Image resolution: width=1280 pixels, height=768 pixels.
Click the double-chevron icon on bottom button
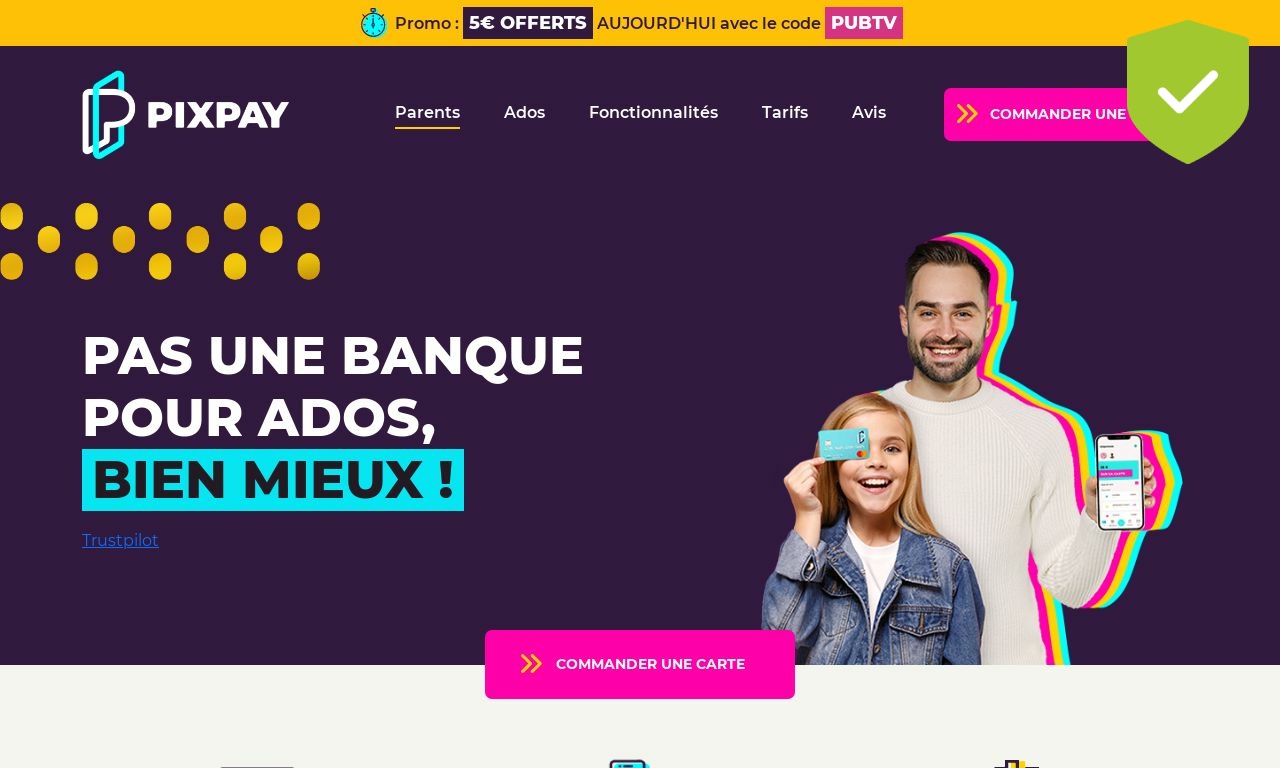(x=531, y=664)
